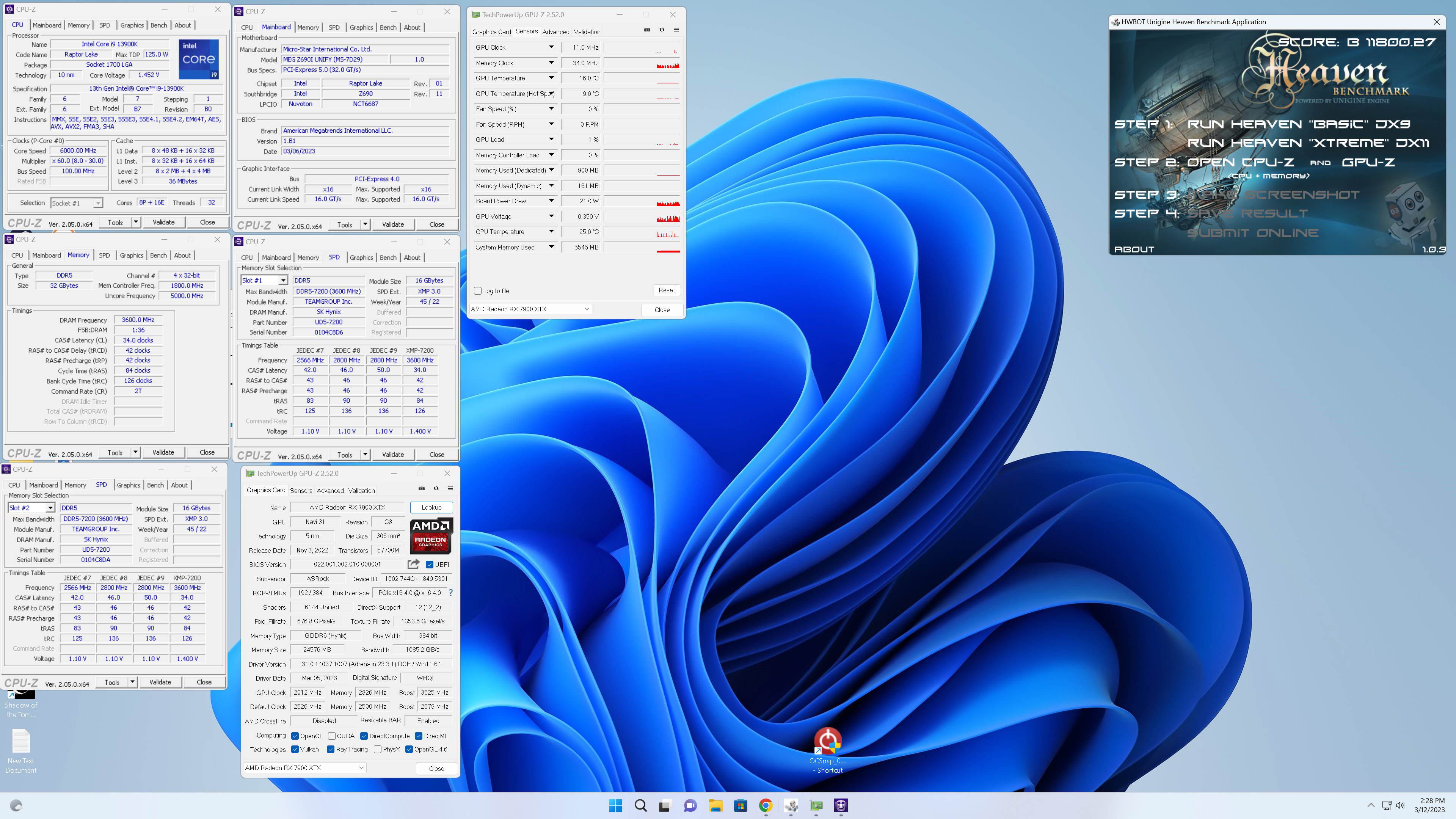Viewport: 1456px width, 819px height.
Task: Switch to the HWBOT Heaven app taskbar icon
Action: (x=791, y=805)
